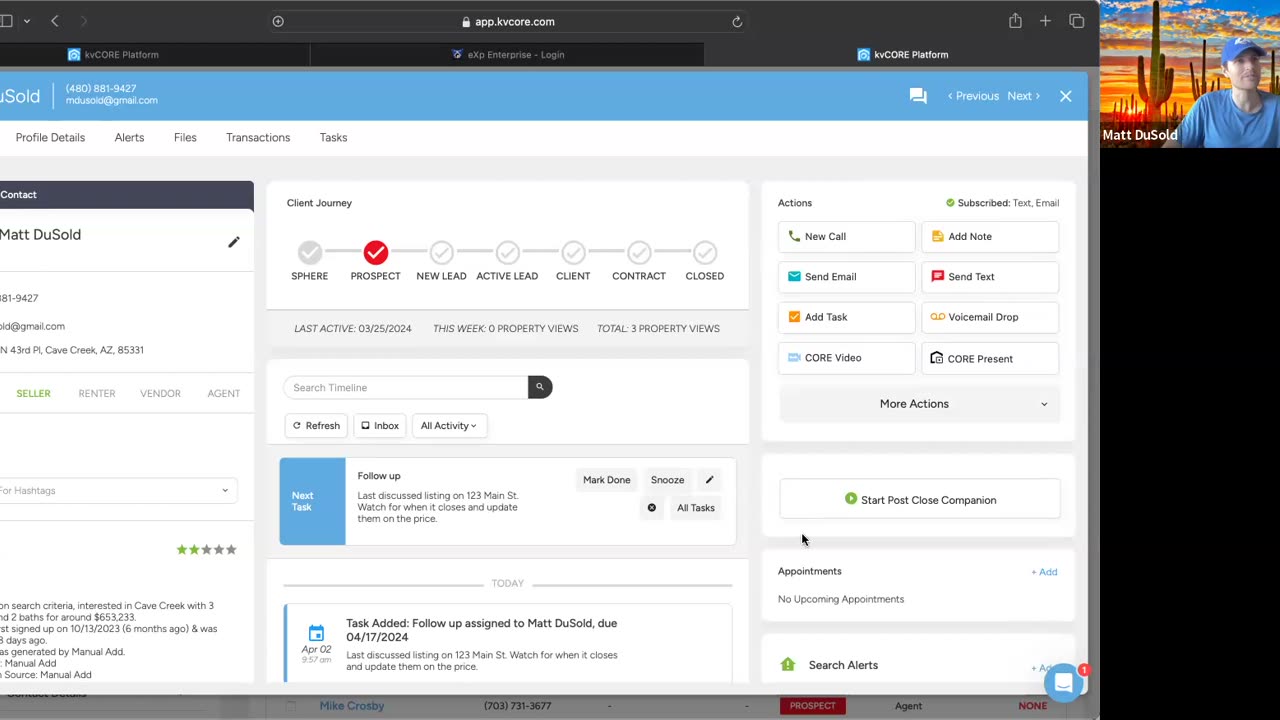This screenshot has height=720, width=1280.
Task: Click the timeline search magnifier button
Action: coord(540,387)
